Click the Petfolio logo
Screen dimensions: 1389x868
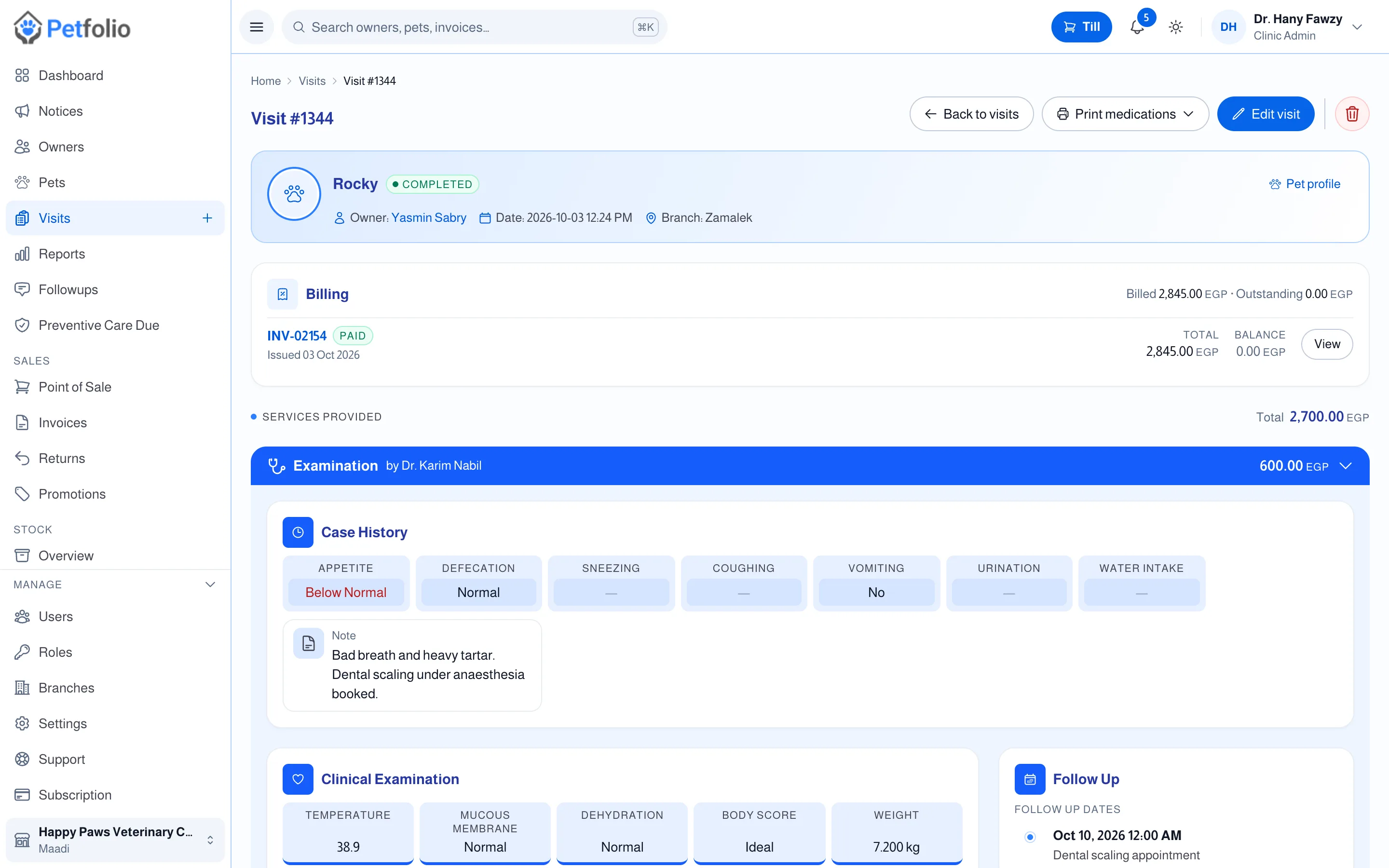tap(72, 27)
